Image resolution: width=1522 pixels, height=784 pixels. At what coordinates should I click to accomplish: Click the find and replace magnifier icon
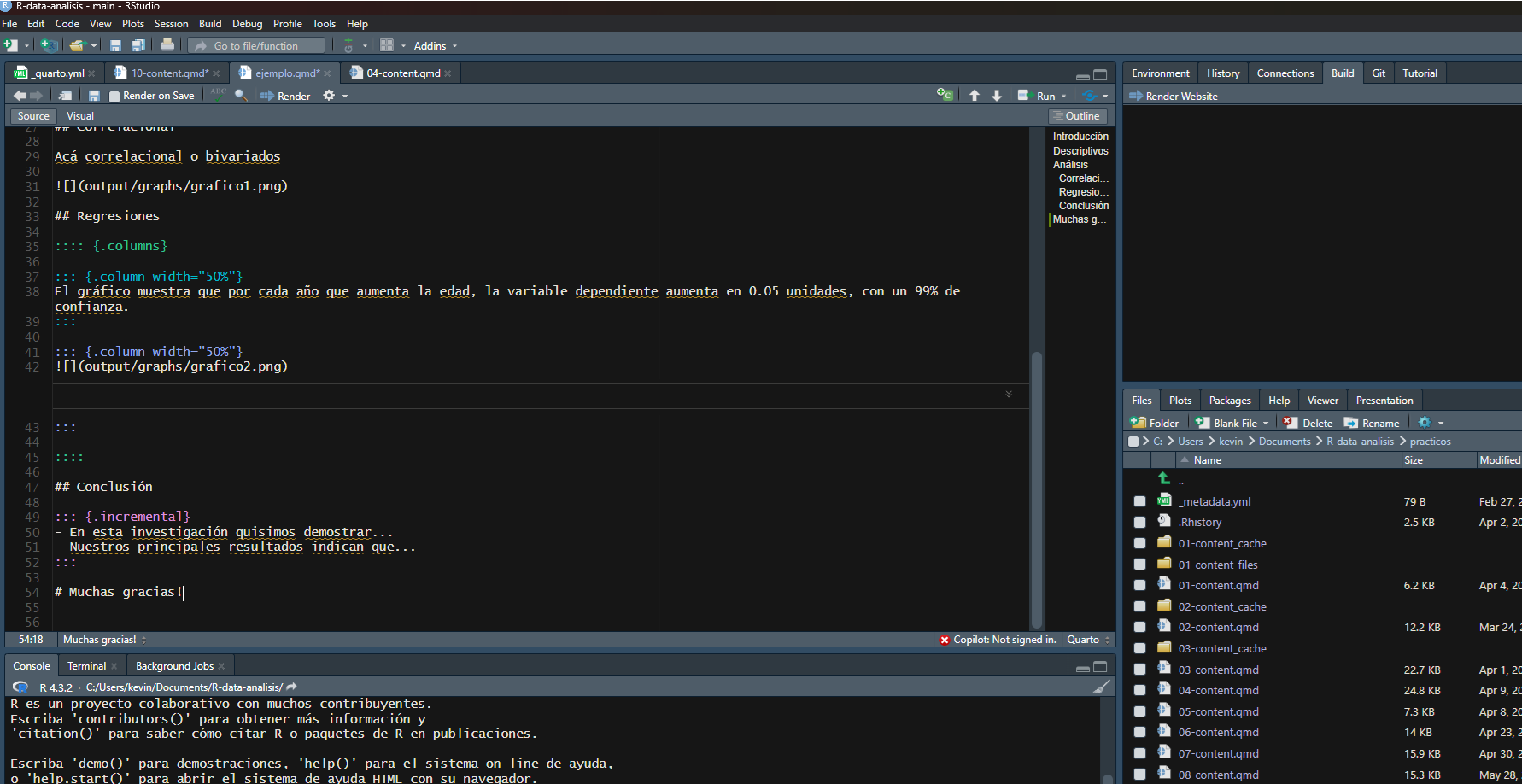242,96
